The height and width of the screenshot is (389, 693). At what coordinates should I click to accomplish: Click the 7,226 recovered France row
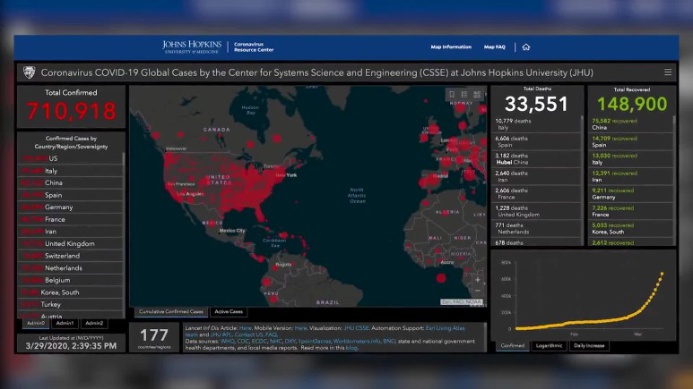630,211
